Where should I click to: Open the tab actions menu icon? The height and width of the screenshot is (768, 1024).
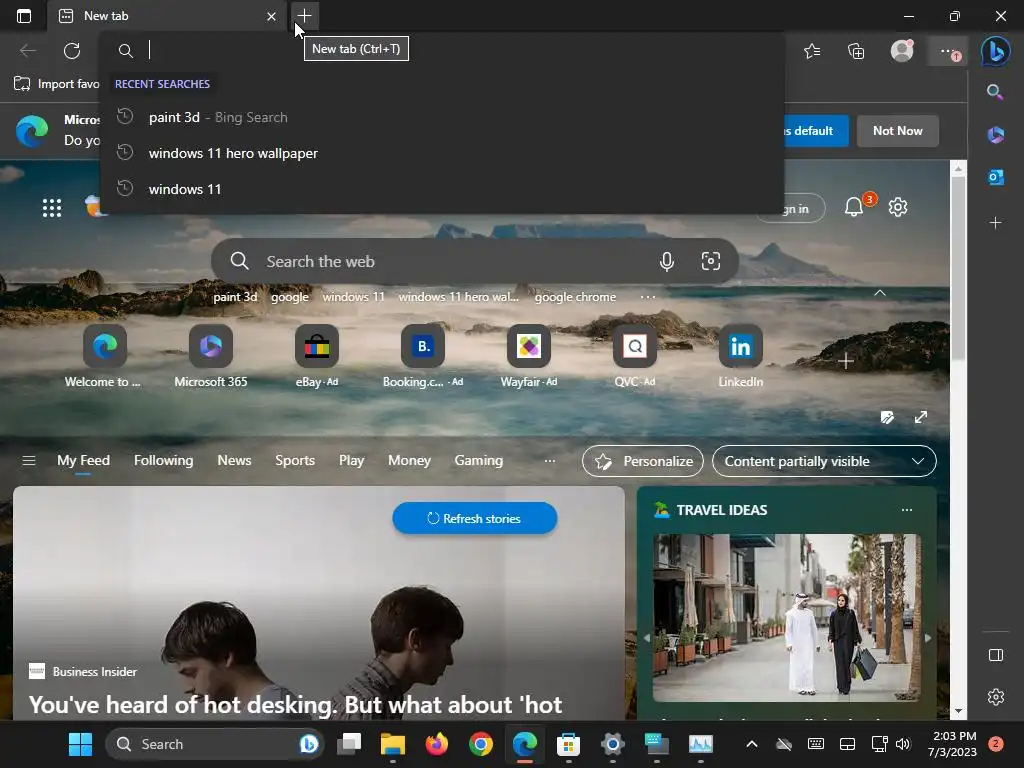[x=24, y=16]
